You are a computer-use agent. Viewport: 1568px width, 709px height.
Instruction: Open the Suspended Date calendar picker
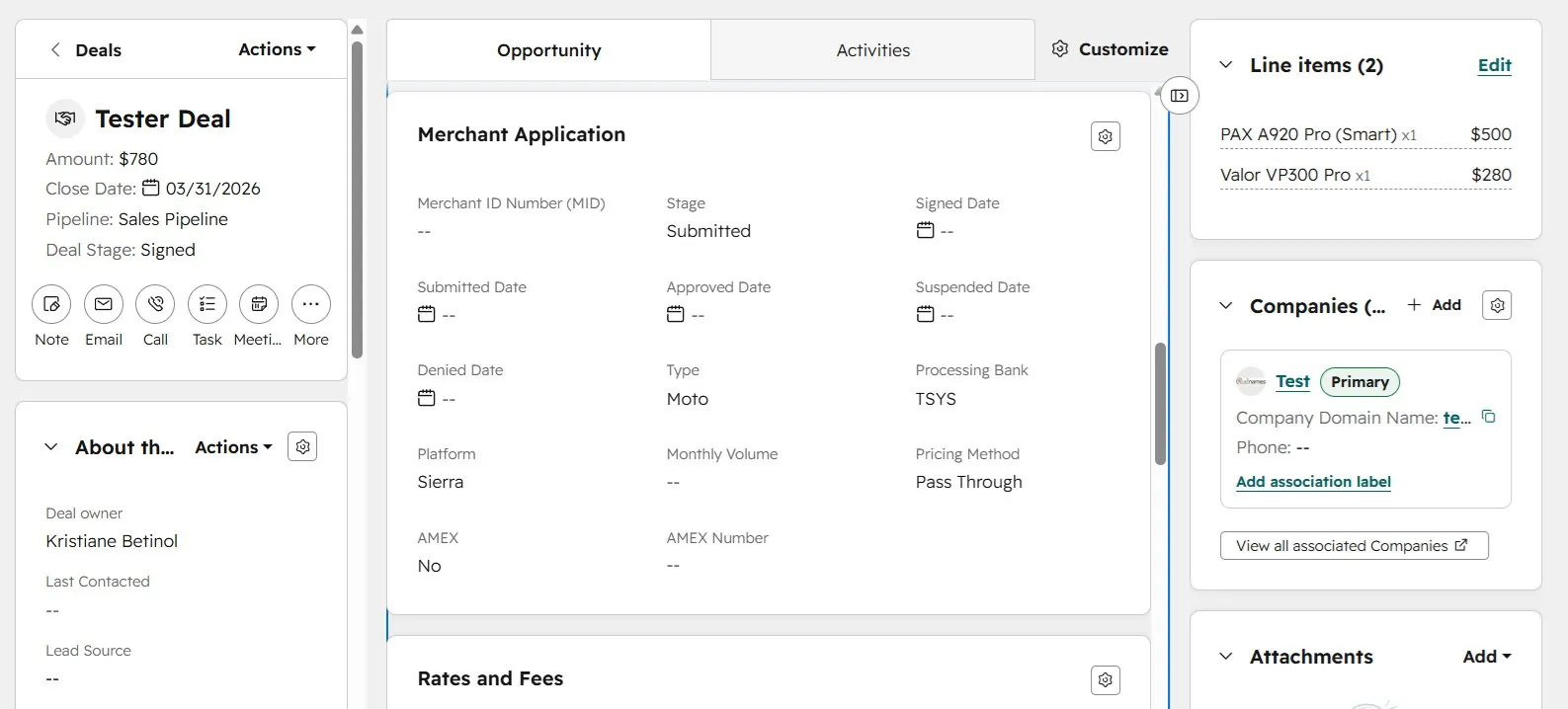[925, 314]
